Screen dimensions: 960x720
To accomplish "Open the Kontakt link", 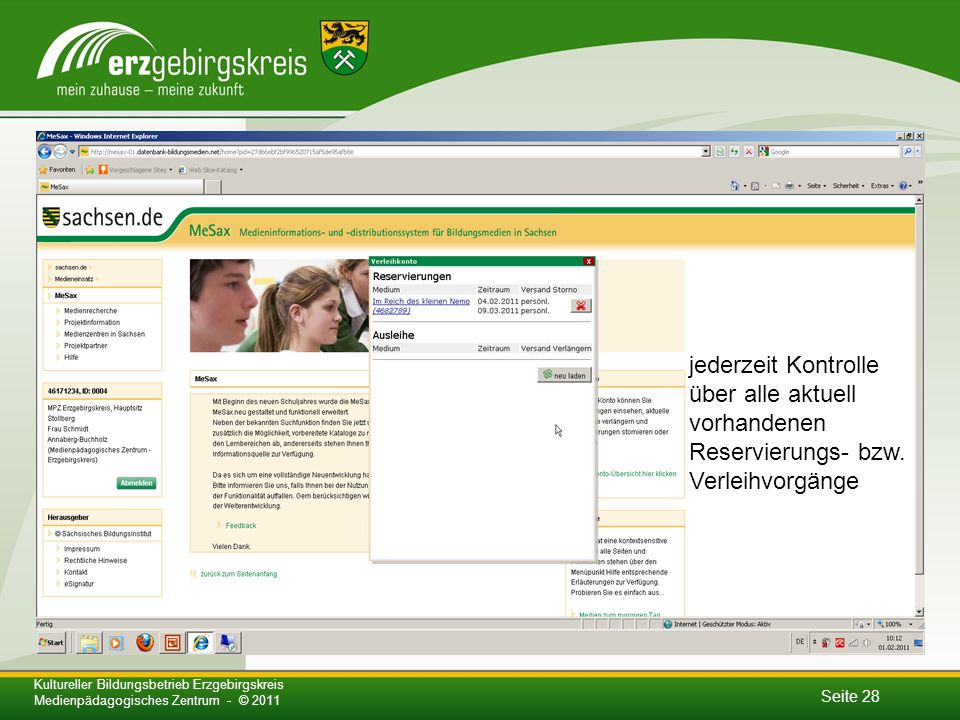I will 75,572.
